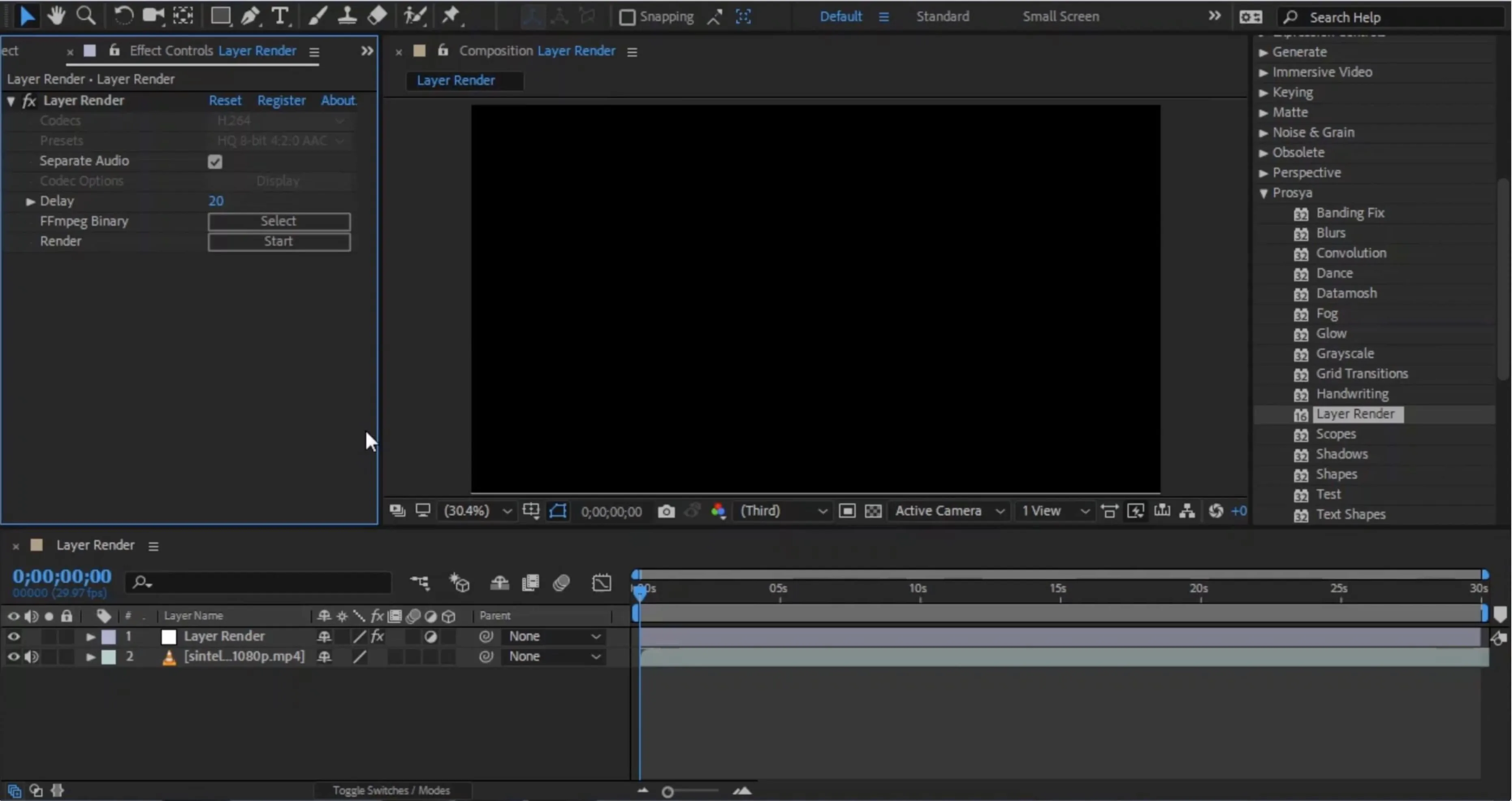The image size is (1512, 801).
Task: Select the Selection (arrow) tool
Action: click(x=26, y=16)
